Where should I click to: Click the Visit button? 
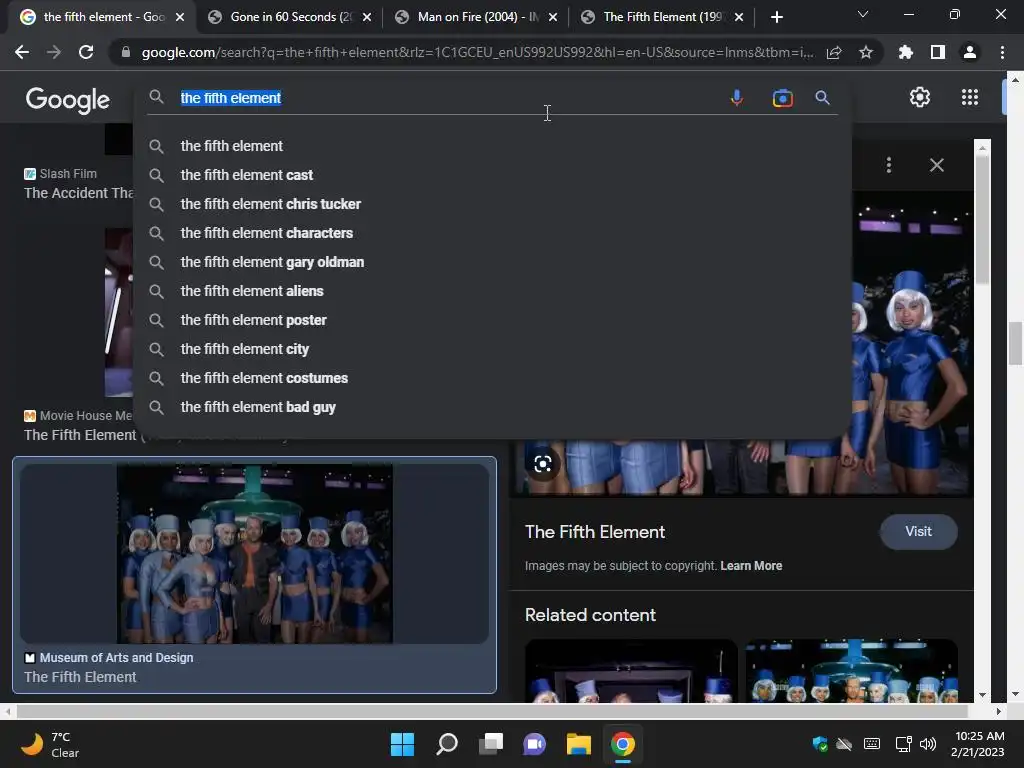[x=918, y=532]
